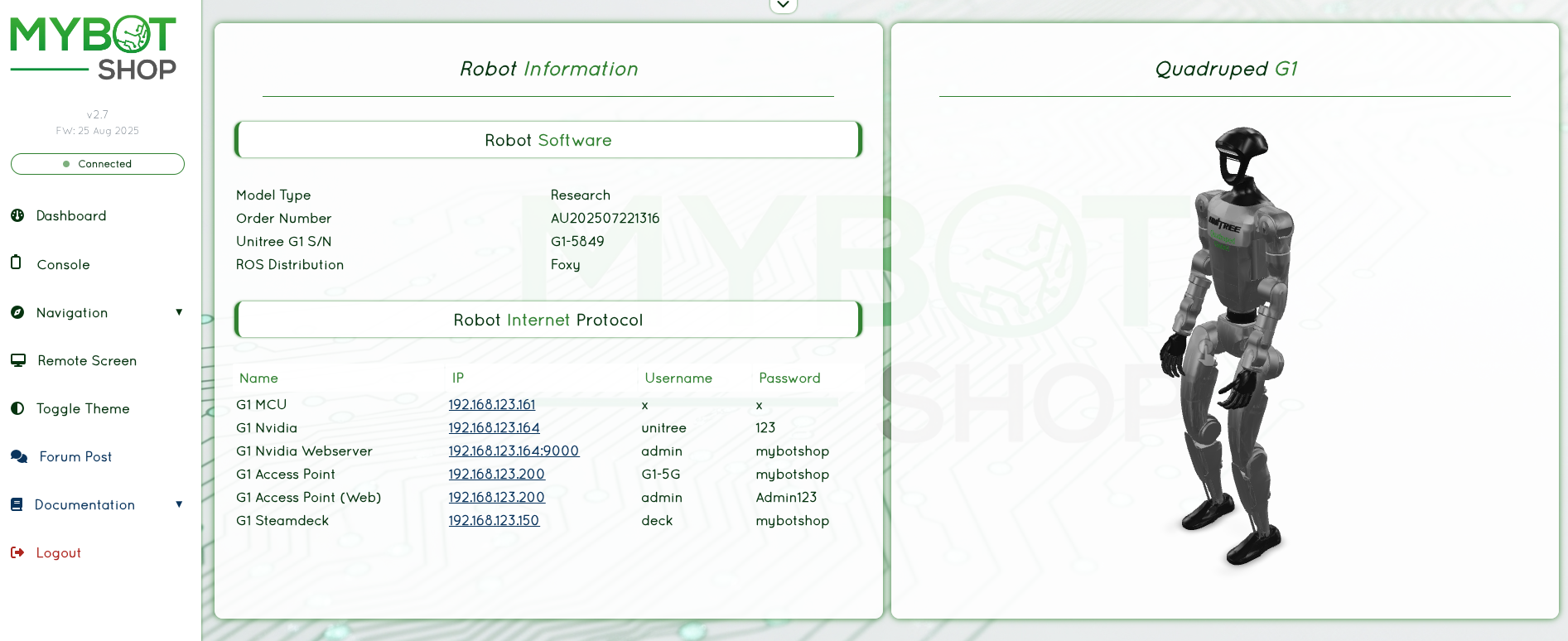Click the Documentation book icon
This screenshot has width=1568, height=641.
17,504
